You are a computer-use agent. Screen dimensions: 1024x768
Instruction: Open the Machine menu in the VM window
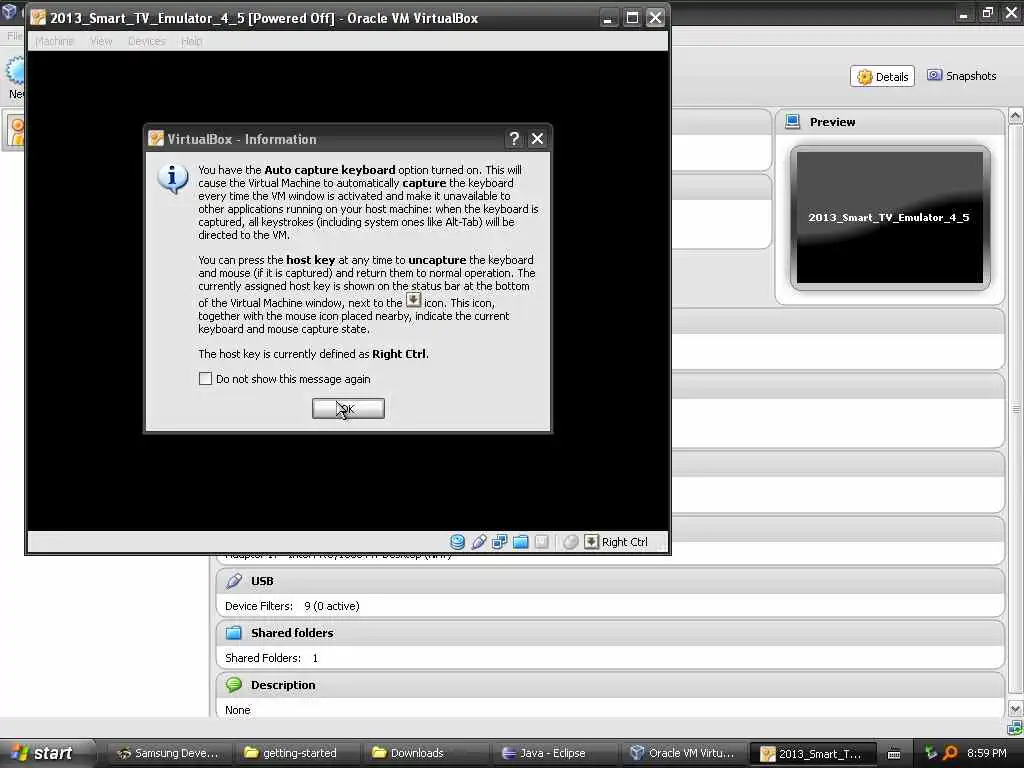[x=54, y=41]
